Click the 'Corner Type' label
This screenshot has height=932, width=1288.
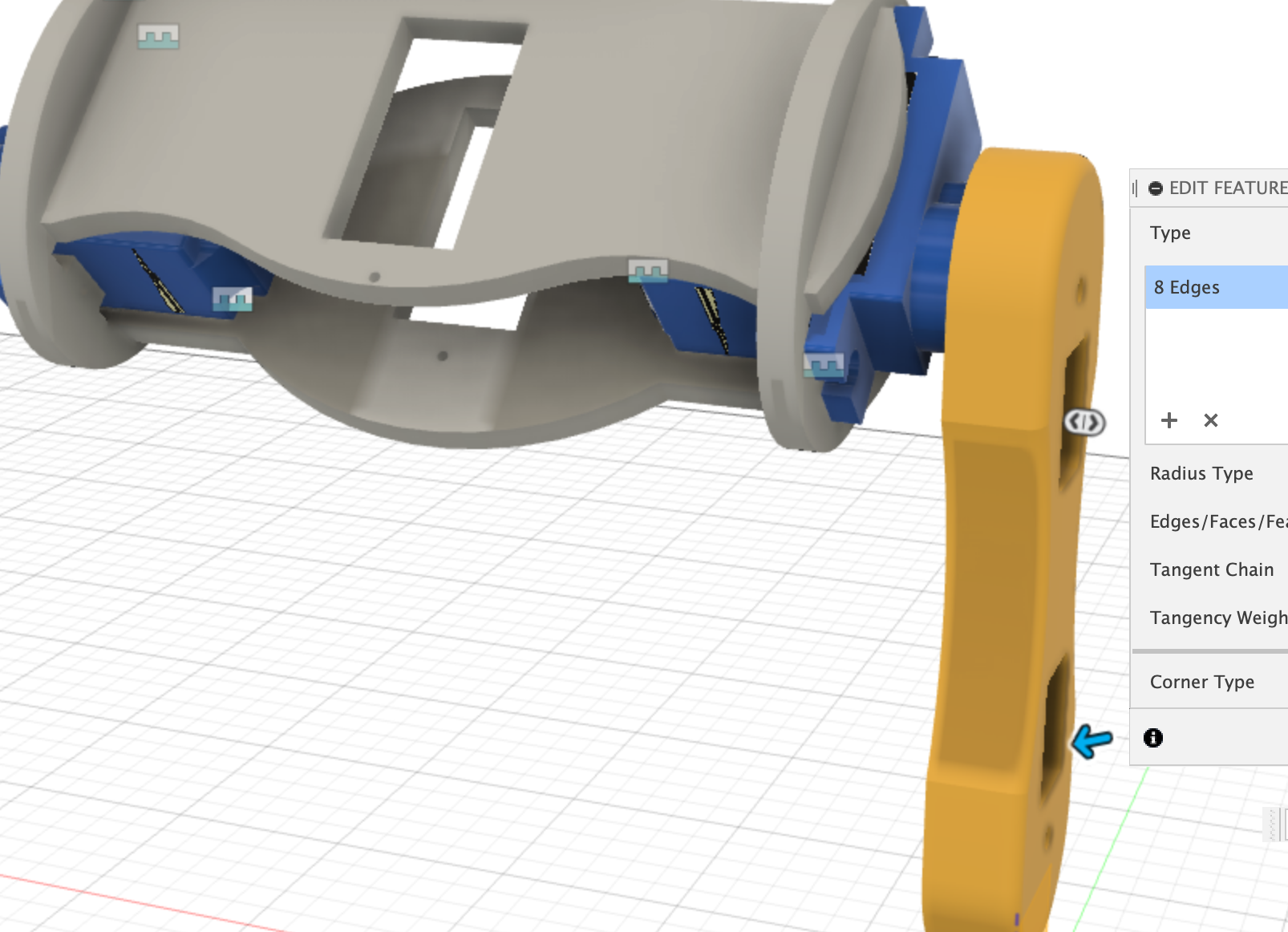click(x=1202, y=682)
